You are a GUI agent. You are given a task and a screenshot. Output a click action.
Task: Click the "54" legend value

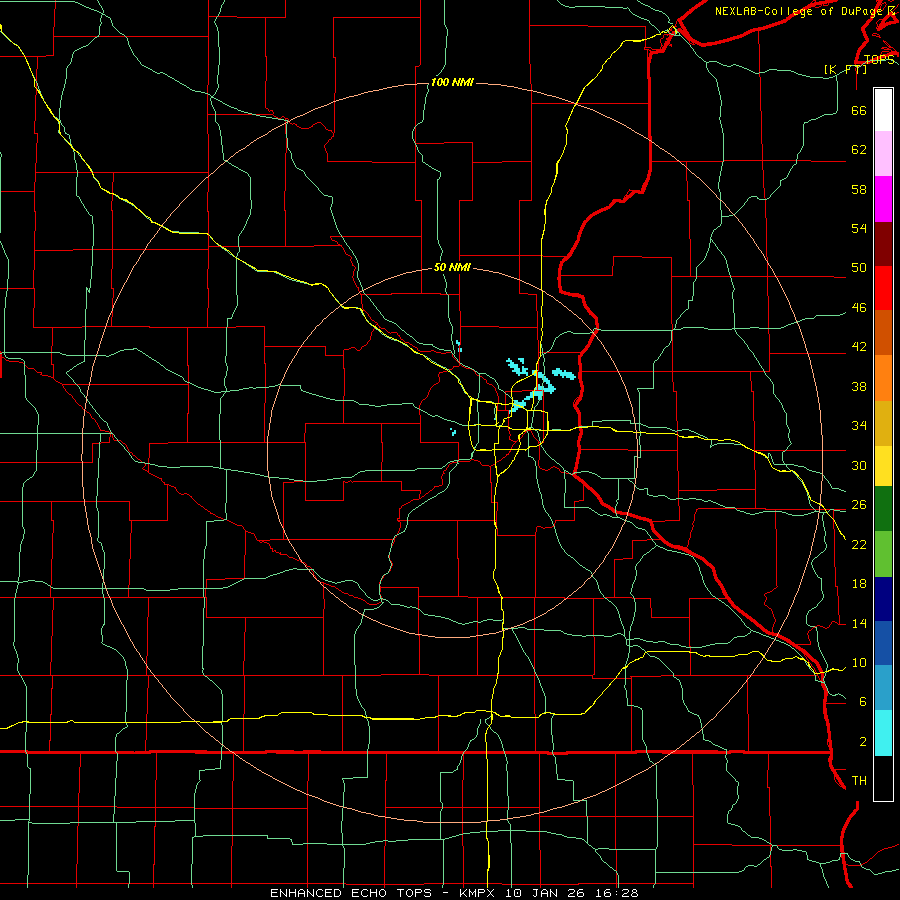coord(859,228)
